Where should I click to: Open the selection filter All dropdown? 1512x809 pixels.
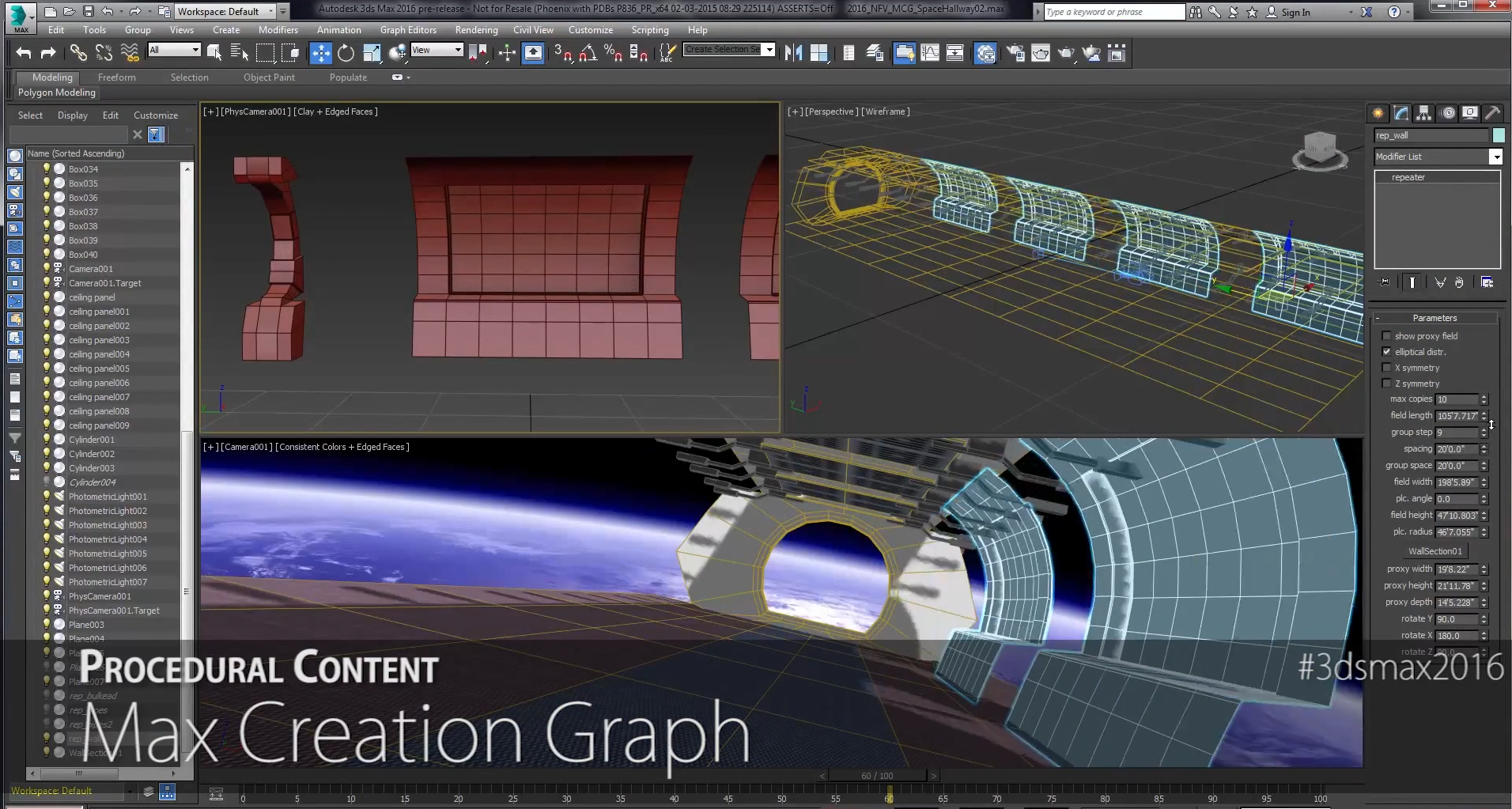pyautogui.click(x=194, y=50)
